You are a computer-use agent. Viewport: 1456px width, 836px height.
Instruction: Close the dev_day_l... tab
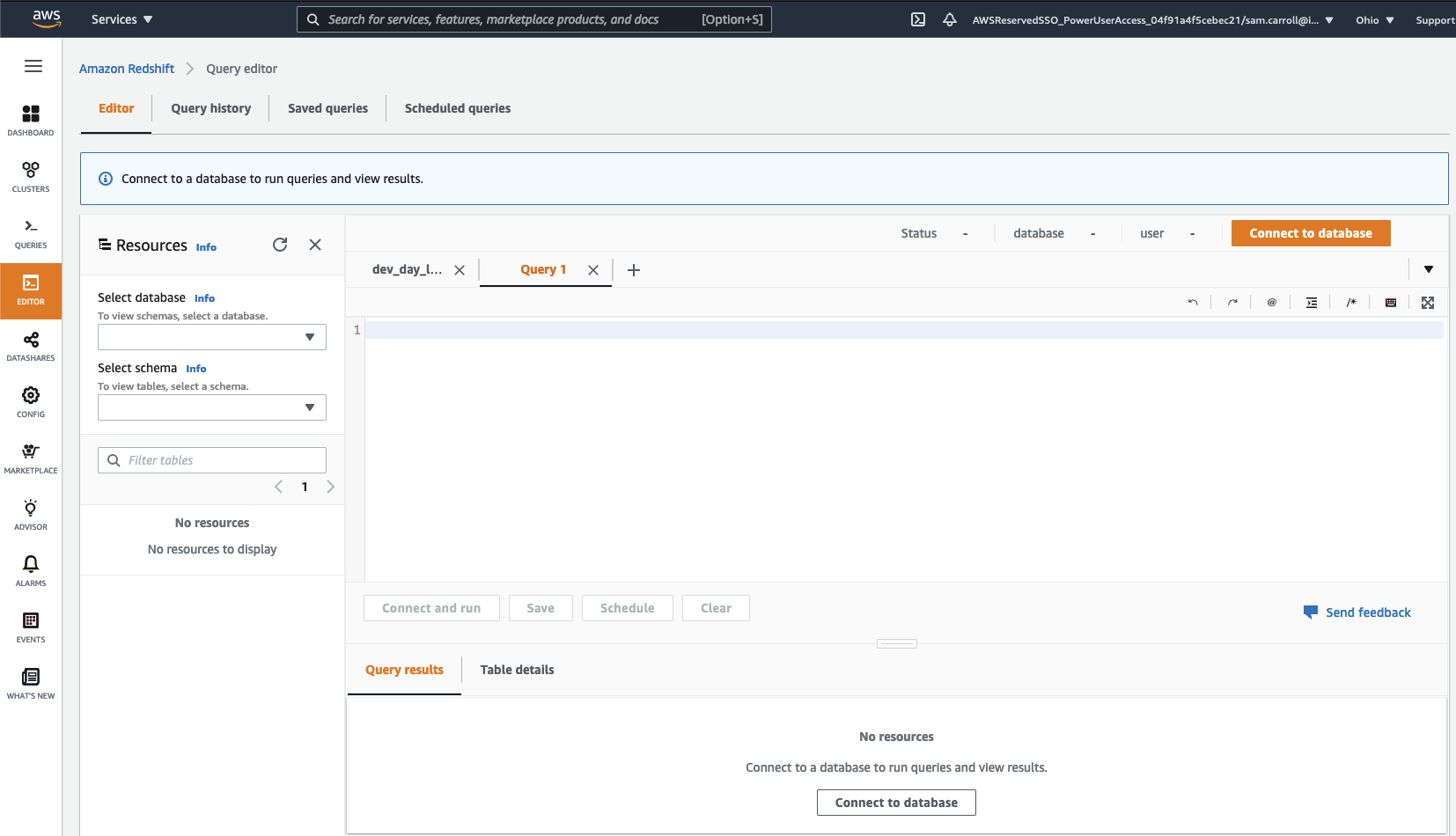tap(460, 270)
